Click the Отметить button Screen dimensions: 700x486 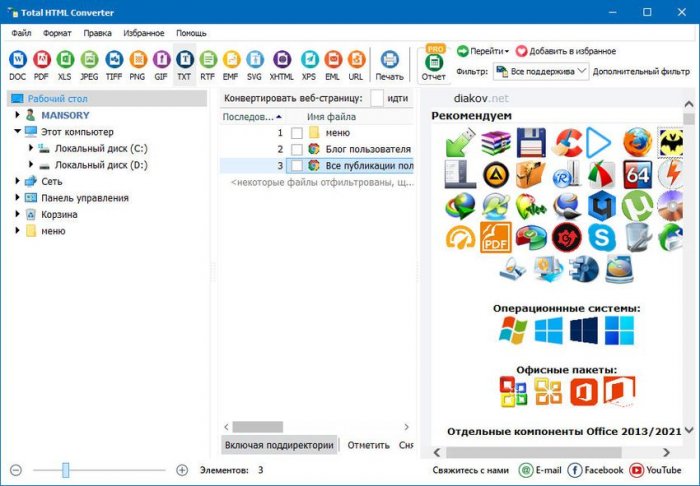coord(368,445)
